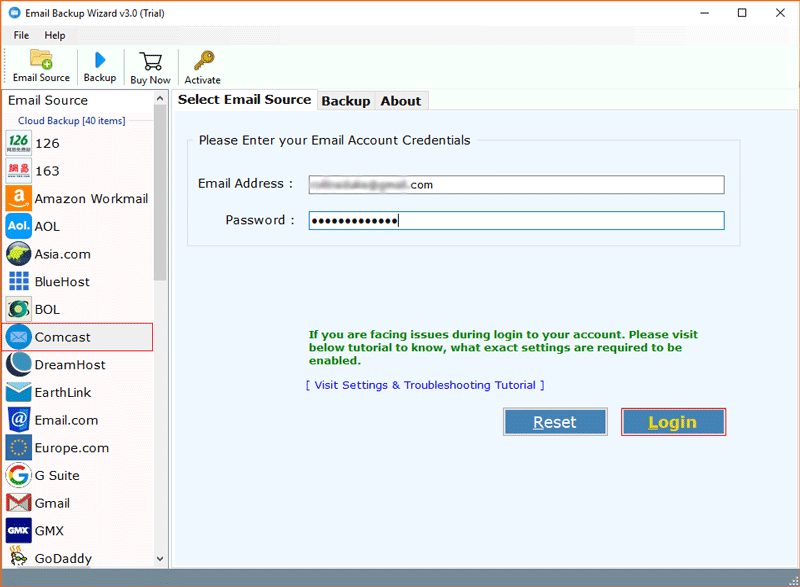Switch to the Select Email Source tab
Viewport: 800px width, 587px height.
coord(244,99)
